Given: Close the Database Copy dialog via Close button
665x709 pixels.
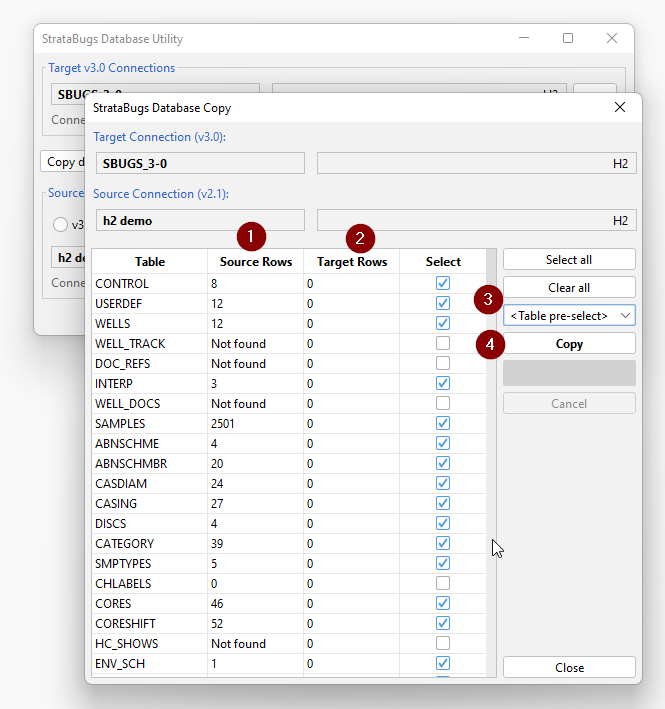Looking at the screenshot, I should [x=569, y=667].
